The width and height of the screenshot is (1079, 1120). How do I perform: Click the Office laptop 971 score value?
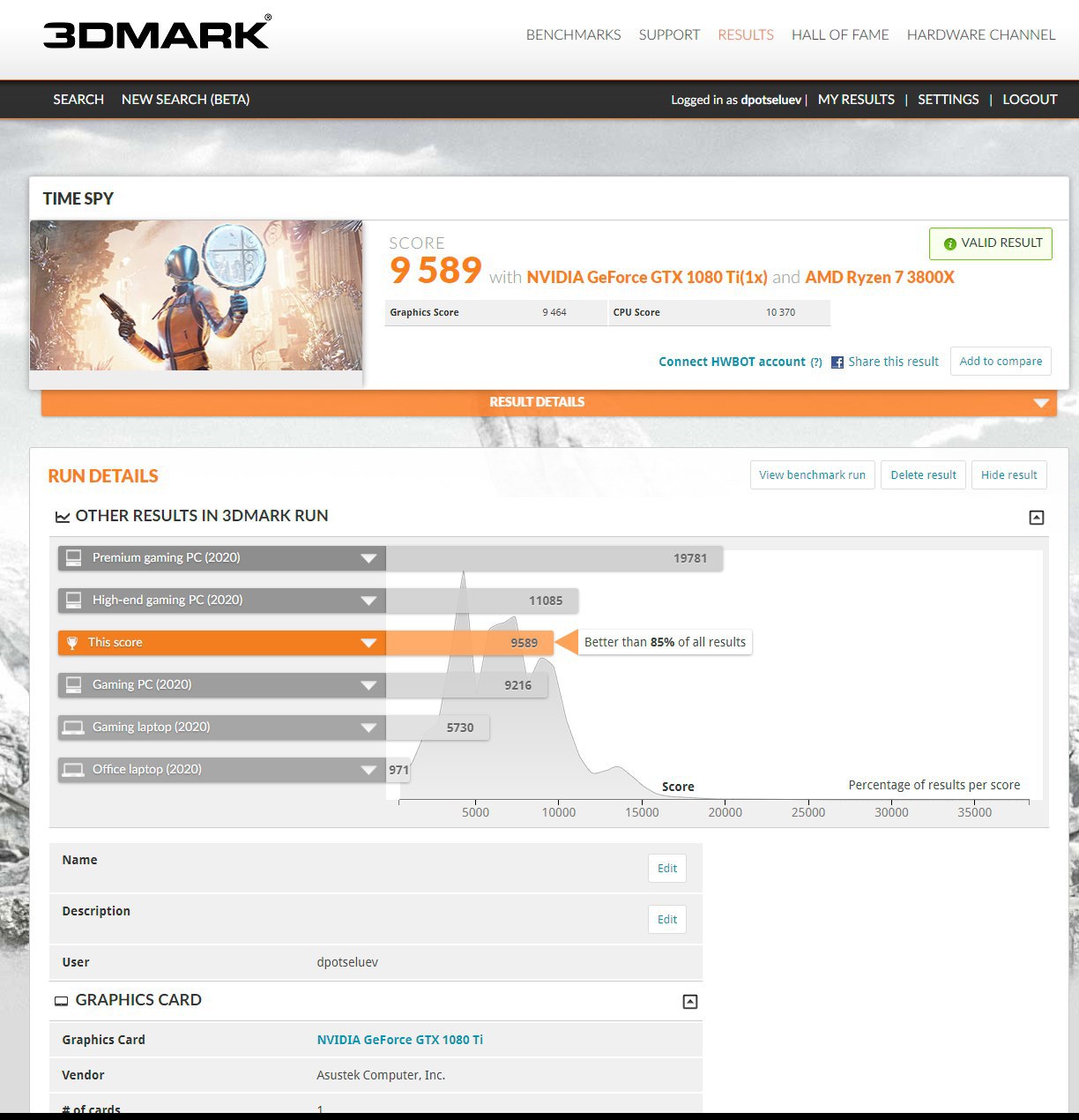[398, 770]
